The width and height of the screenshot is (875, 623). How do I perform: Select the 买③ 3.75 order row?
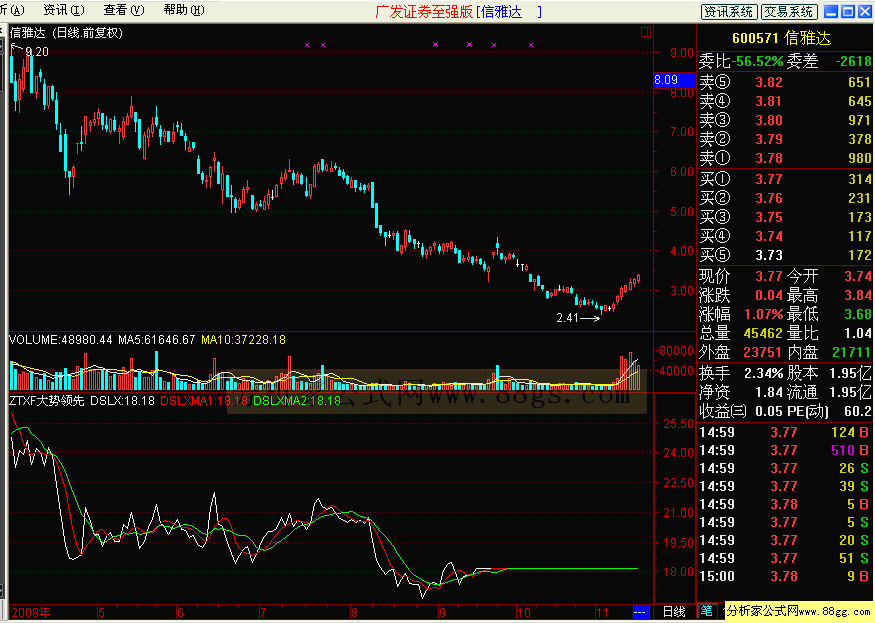tap(785, 217)
